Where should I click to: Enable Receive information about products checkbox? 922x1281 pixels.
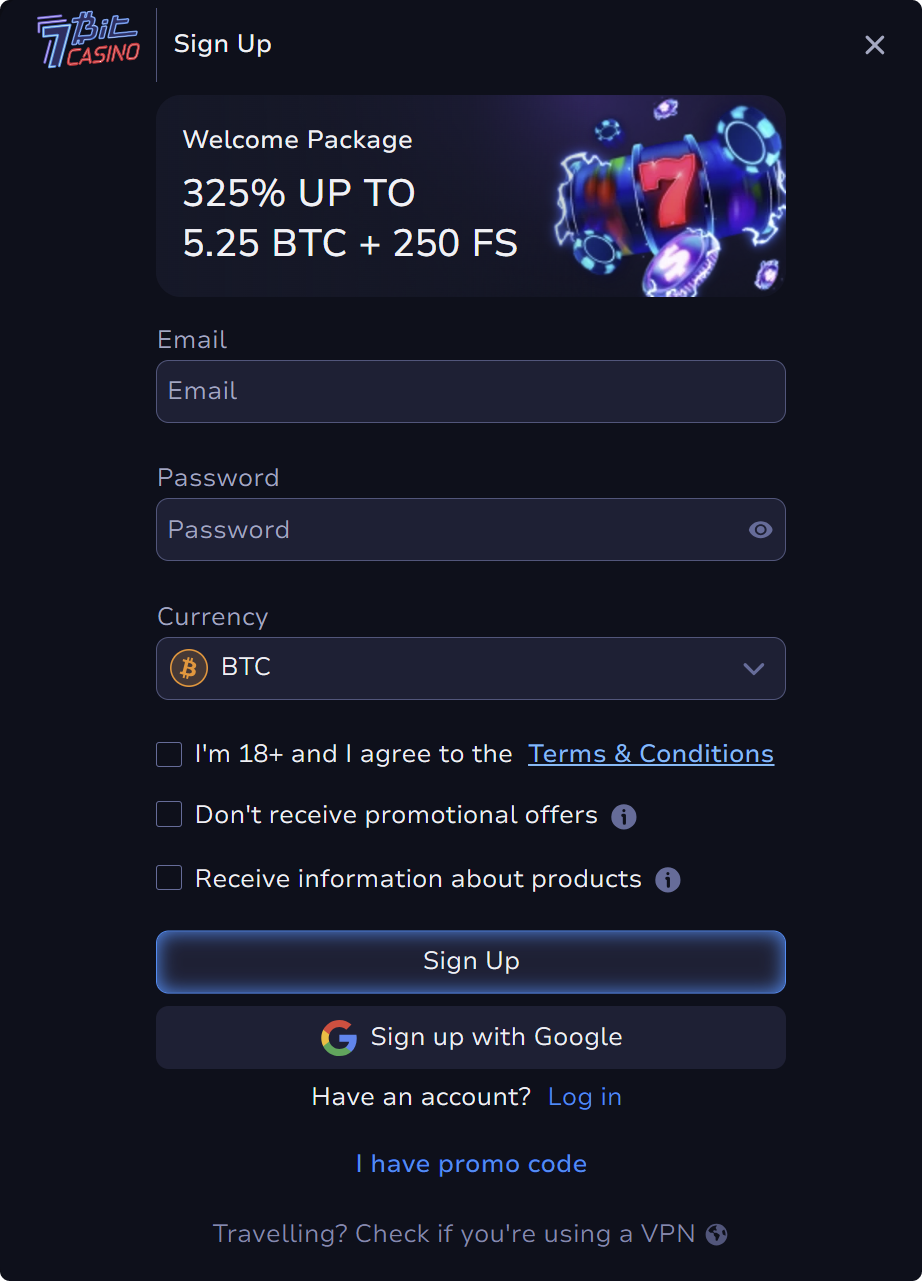pyautogui.click(x=169, y=878)
